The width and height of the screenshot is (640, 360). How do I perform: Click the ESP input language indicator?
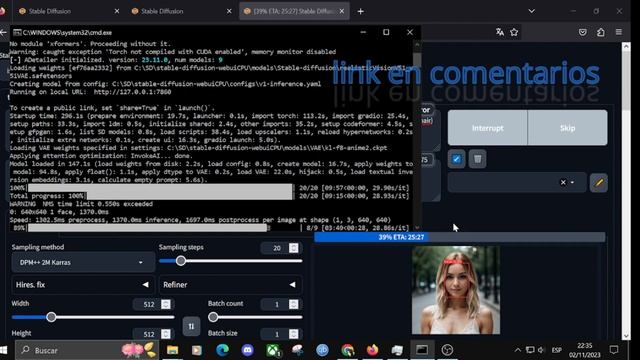coord(556,350)
